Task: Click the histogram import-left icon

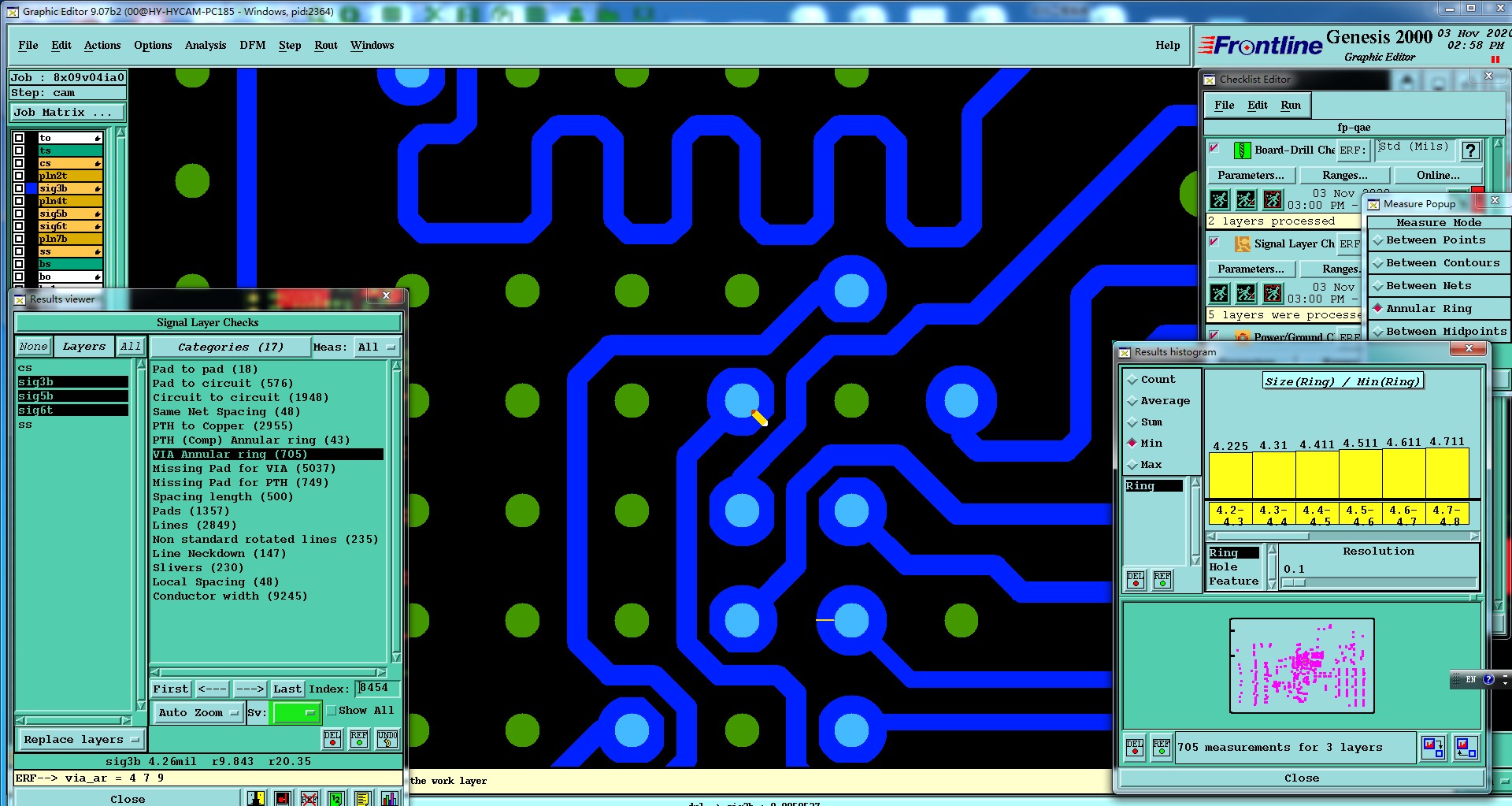Action: point(1466,747)
